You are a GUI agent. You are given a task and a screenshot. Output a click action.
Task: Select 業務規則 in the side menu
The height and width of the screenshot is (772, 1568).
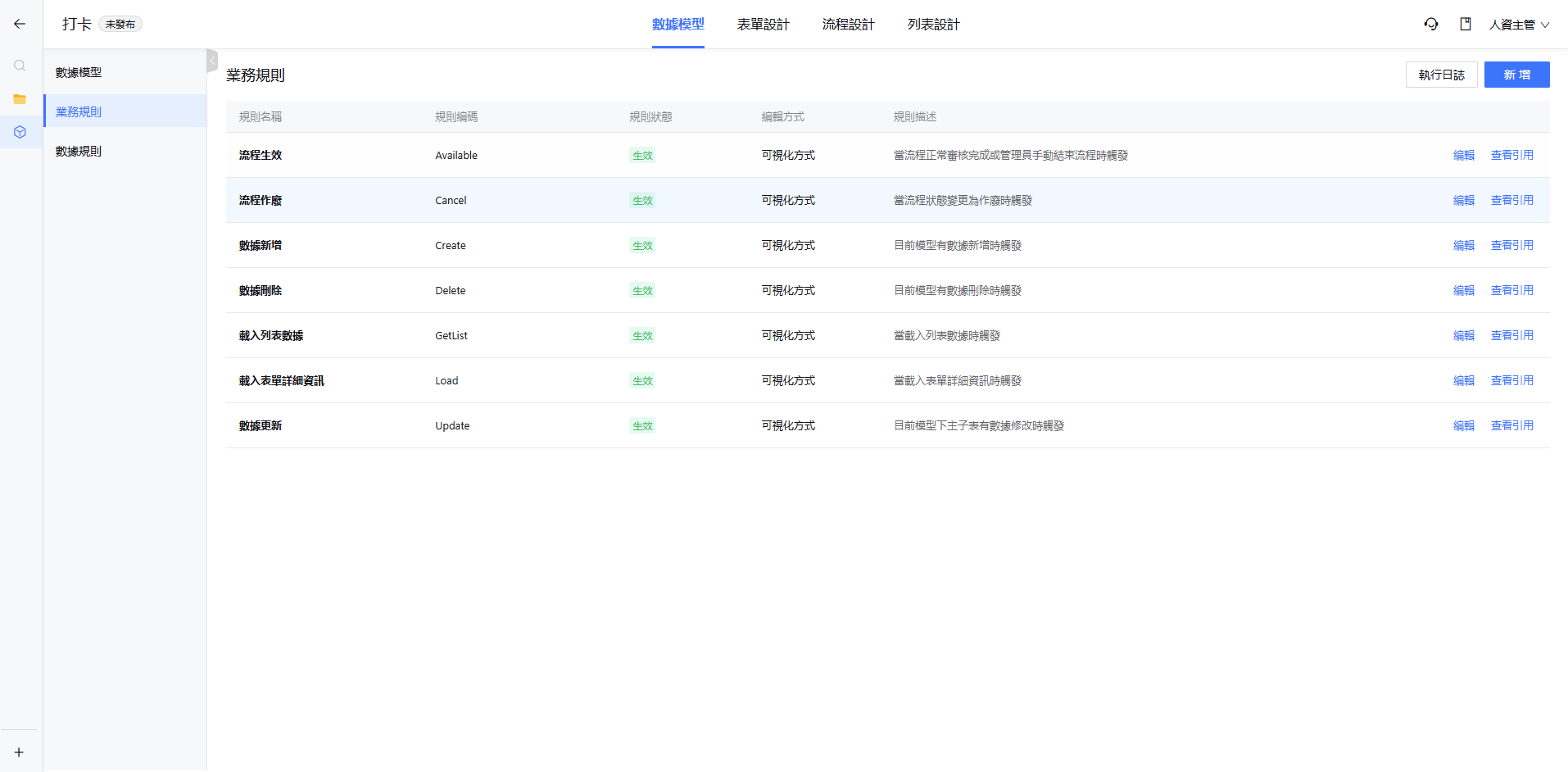(x=125, y=111)
